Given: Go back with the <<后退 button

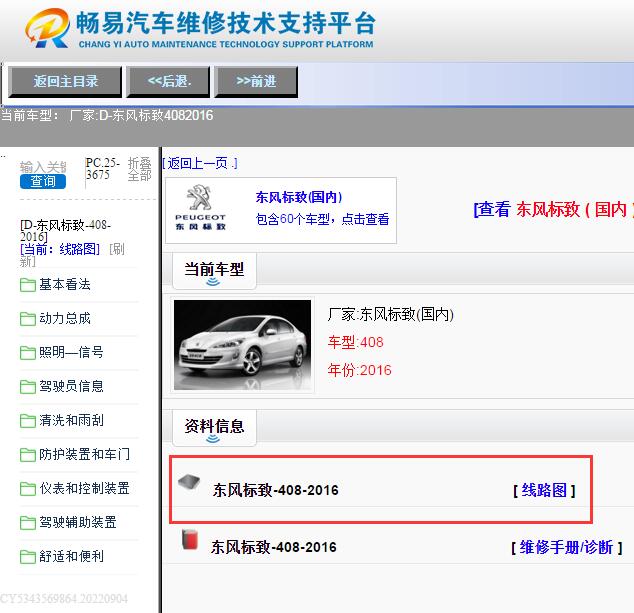Looking at the screenshot, I should (x=168, y=82).
